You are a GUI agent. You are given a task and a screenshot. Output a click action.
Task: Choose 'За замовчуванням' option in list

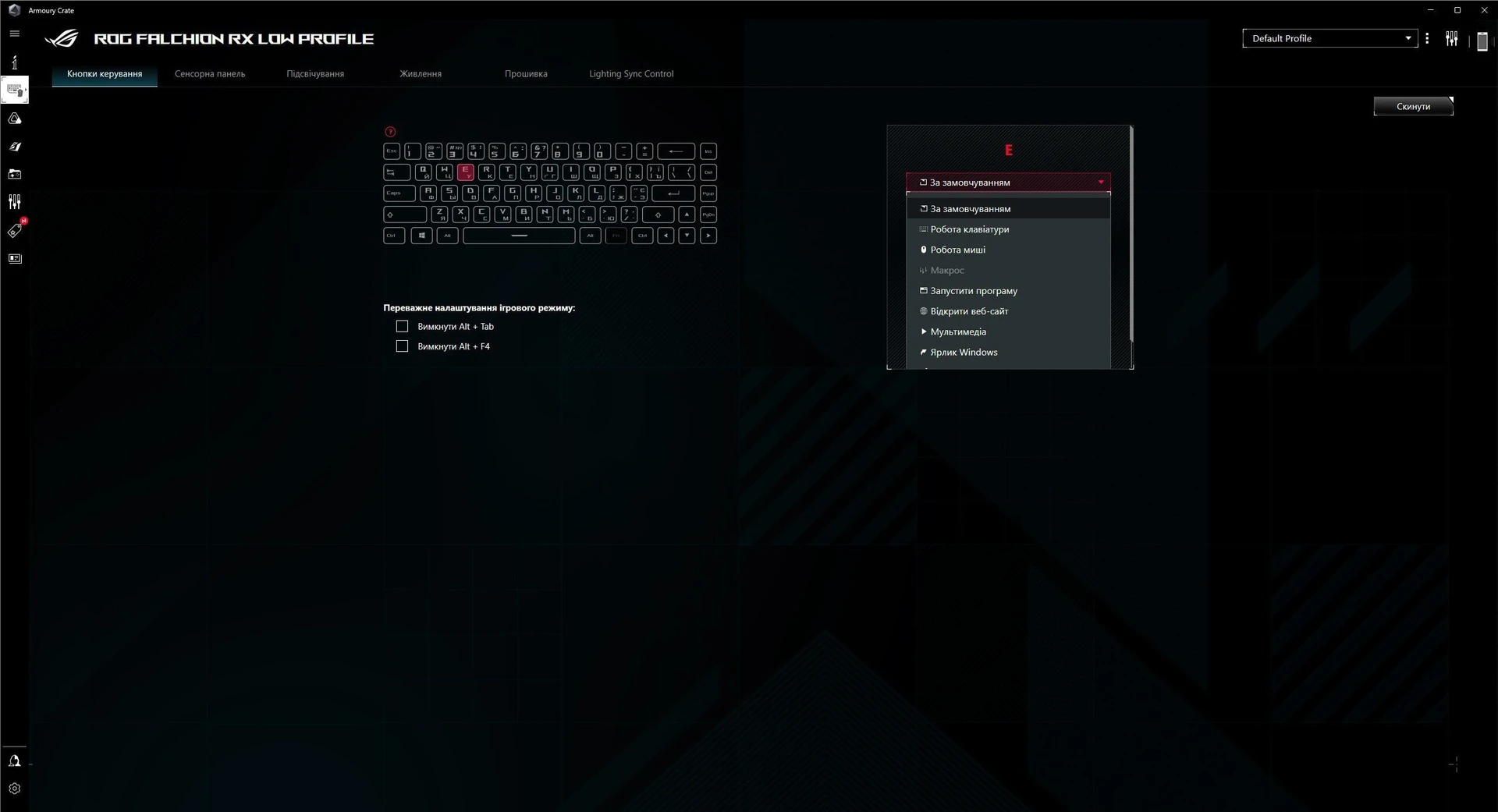[1008, 209]
